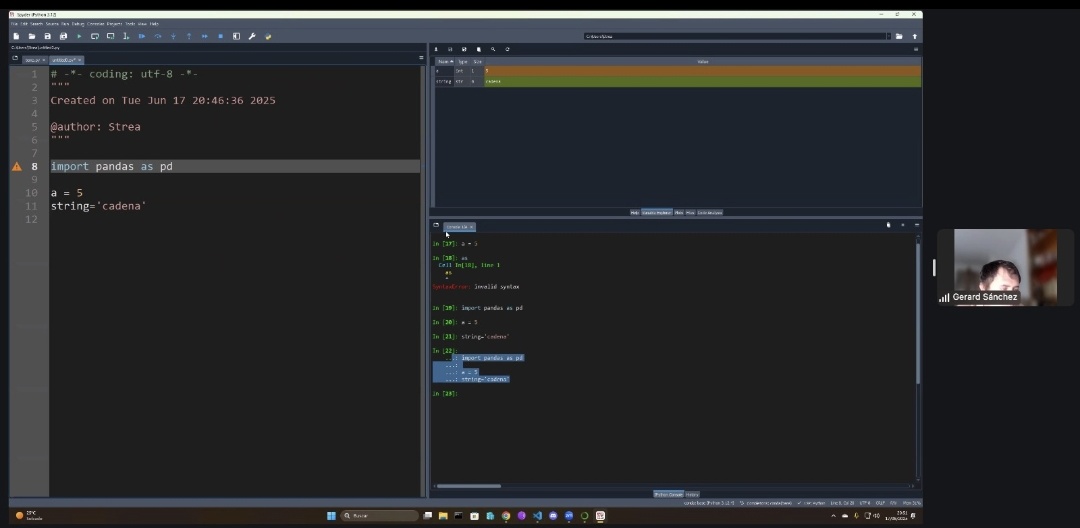
Task: Run the file with green play icon
Action: tap(79, 36)
